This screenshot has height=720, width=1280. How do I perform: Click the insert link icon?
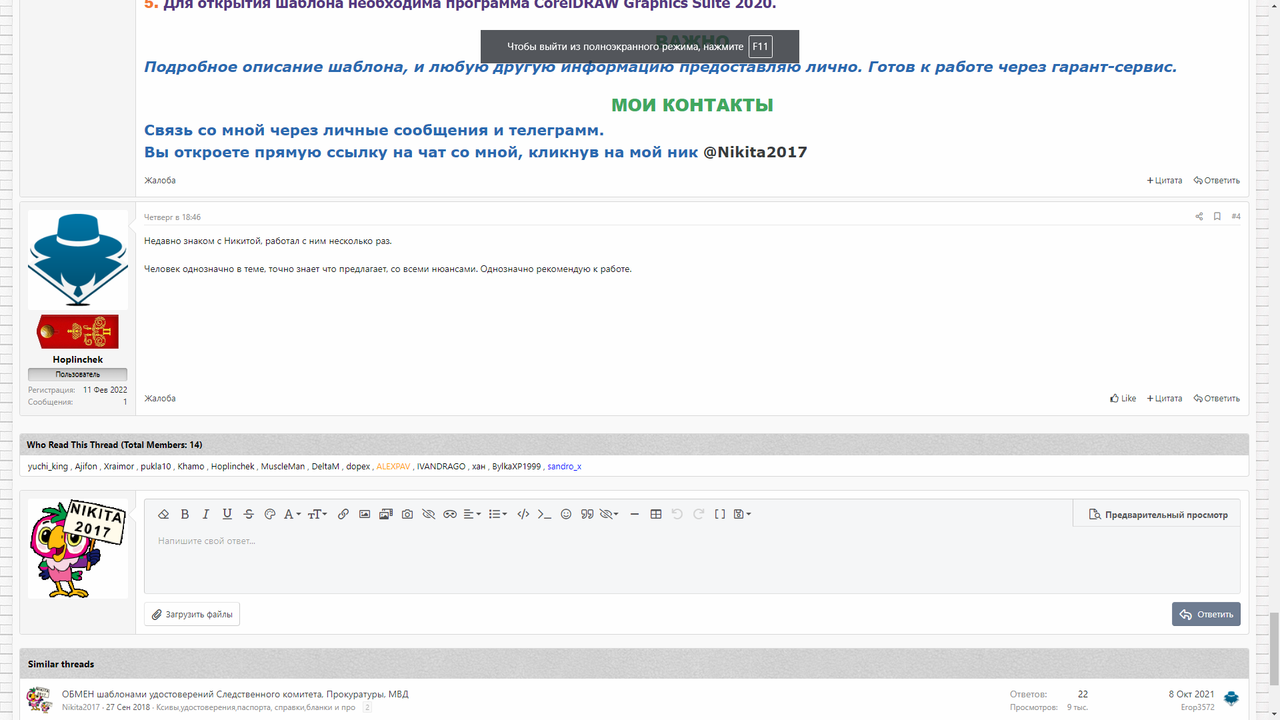[343, 514]
